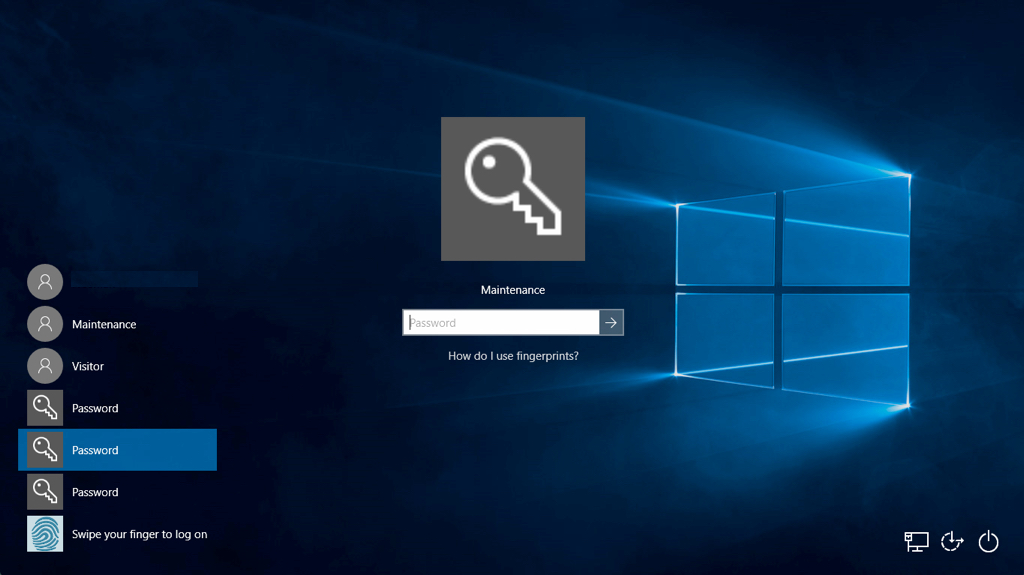Select the highlighted Password sign-in label
Image resolution: width=1024 pixels, height=575 pixels.
point(95,450)
